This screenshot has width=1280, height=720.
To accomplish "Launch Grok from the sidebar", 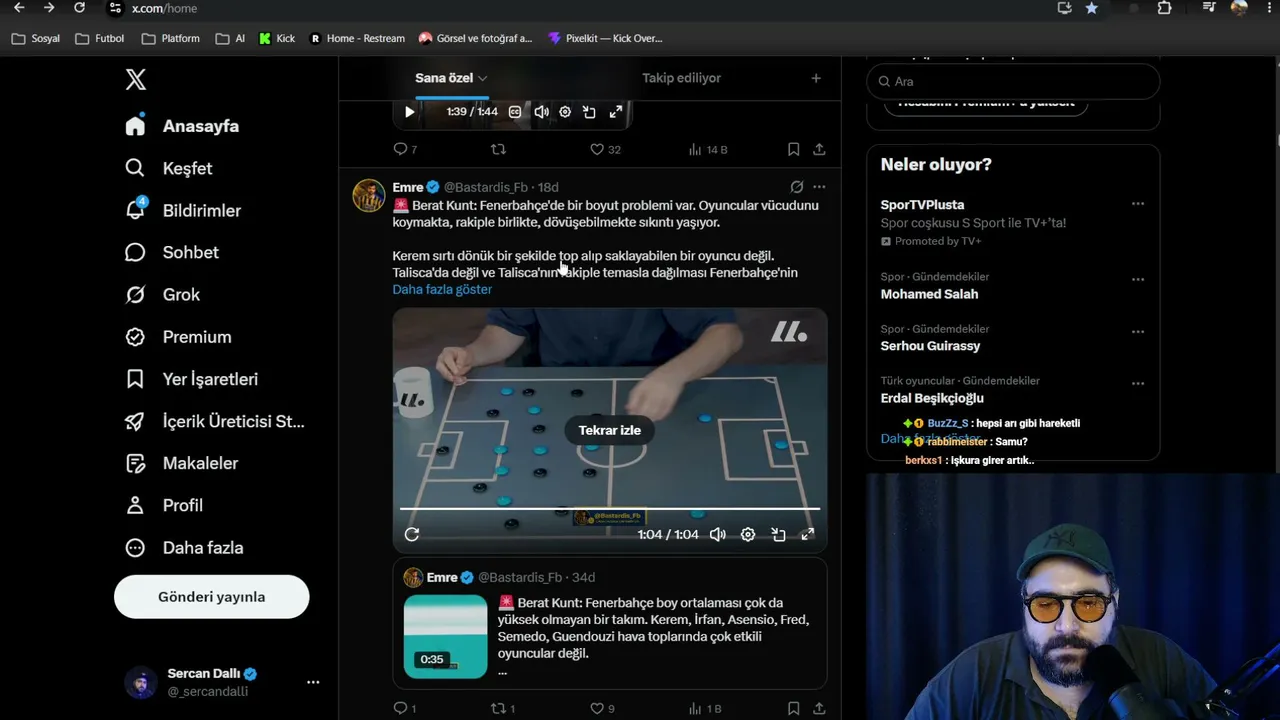I will [x=162, y=295].
